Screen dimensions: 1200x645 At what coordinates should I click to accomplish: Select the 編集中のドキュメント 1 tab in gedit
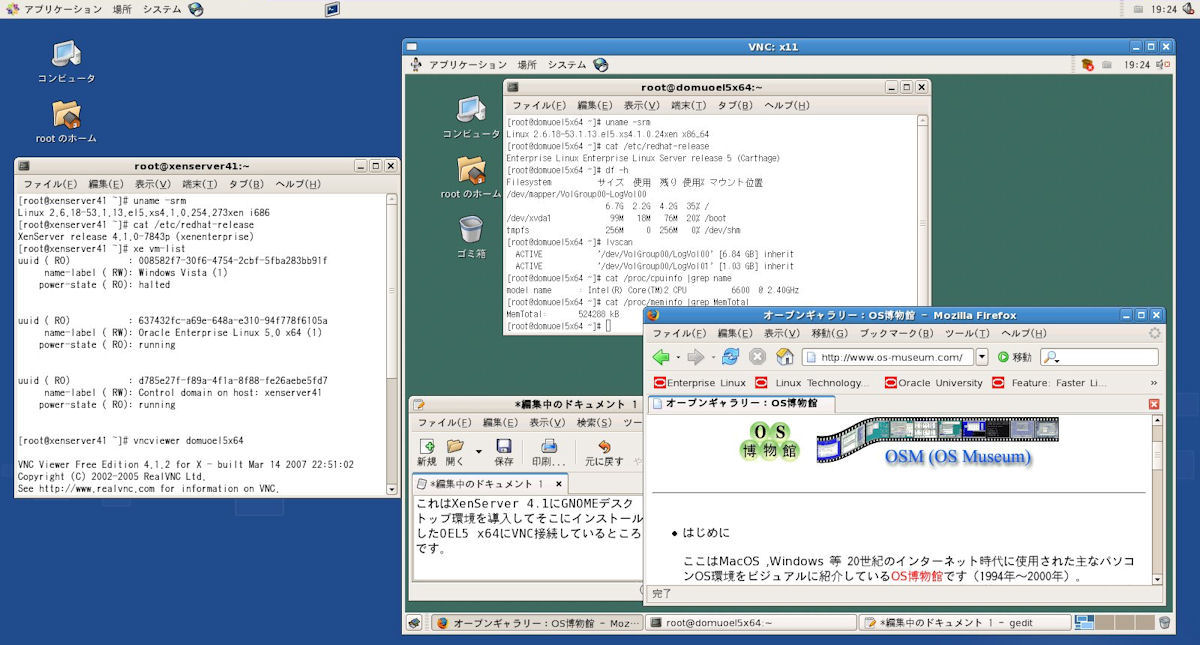point(492,485)
